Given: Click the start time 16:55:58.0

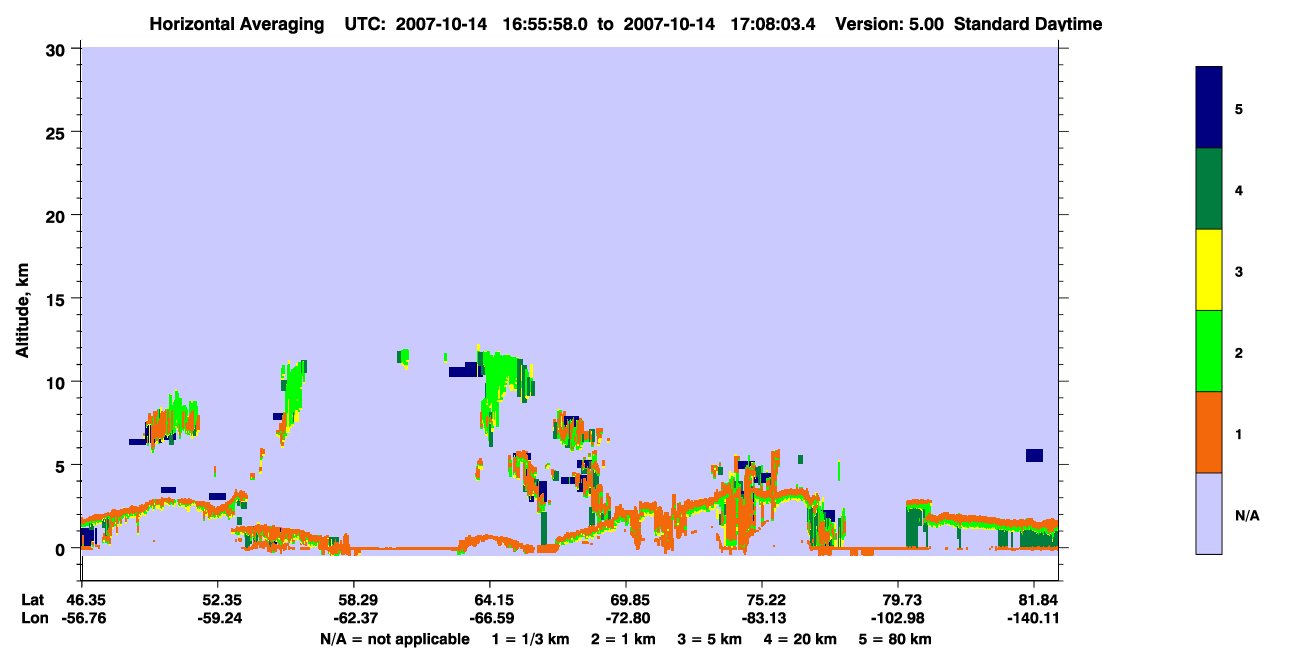Looking at the screenshot, I should click(547, 24).
